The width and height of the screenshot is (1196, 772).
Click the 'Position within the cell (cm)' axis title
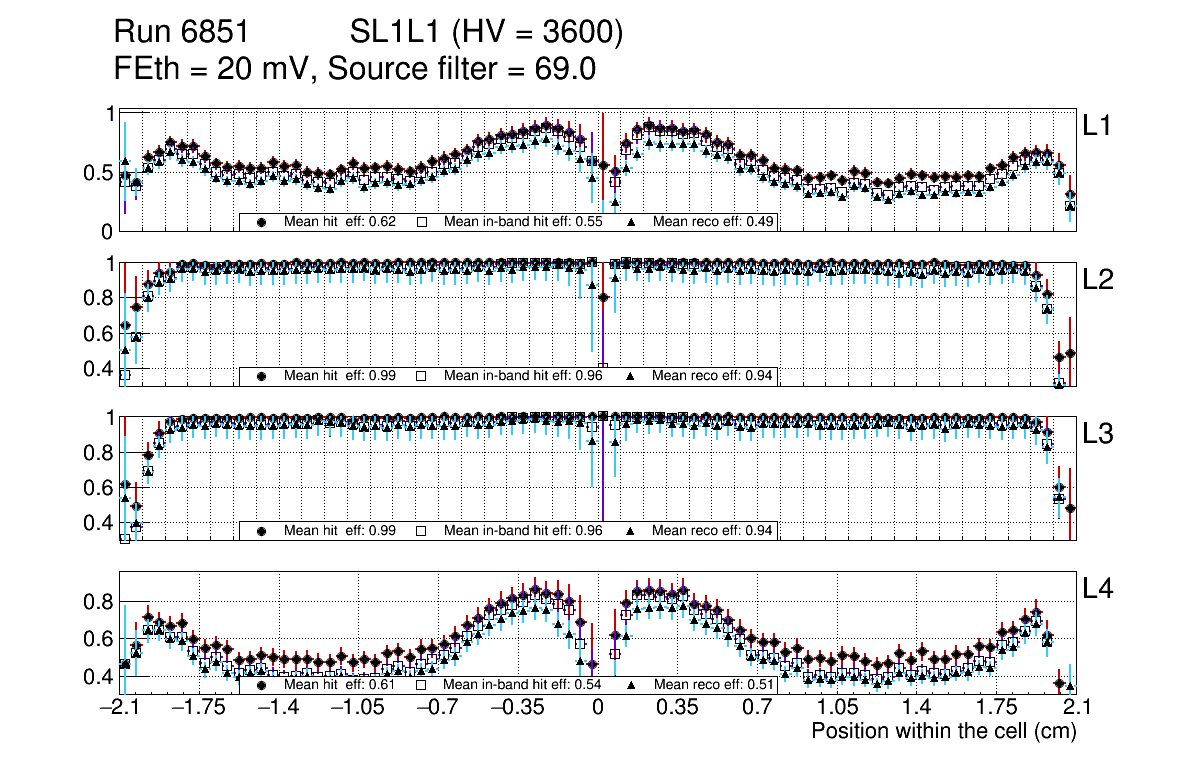(943, 731)
